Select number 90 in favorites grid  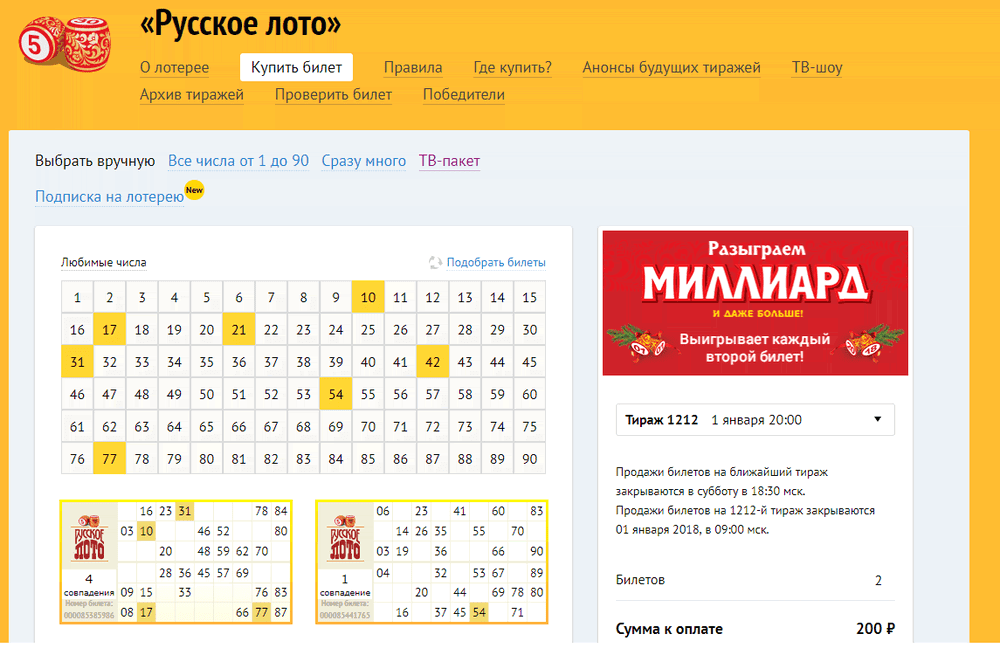pos(529,459)
